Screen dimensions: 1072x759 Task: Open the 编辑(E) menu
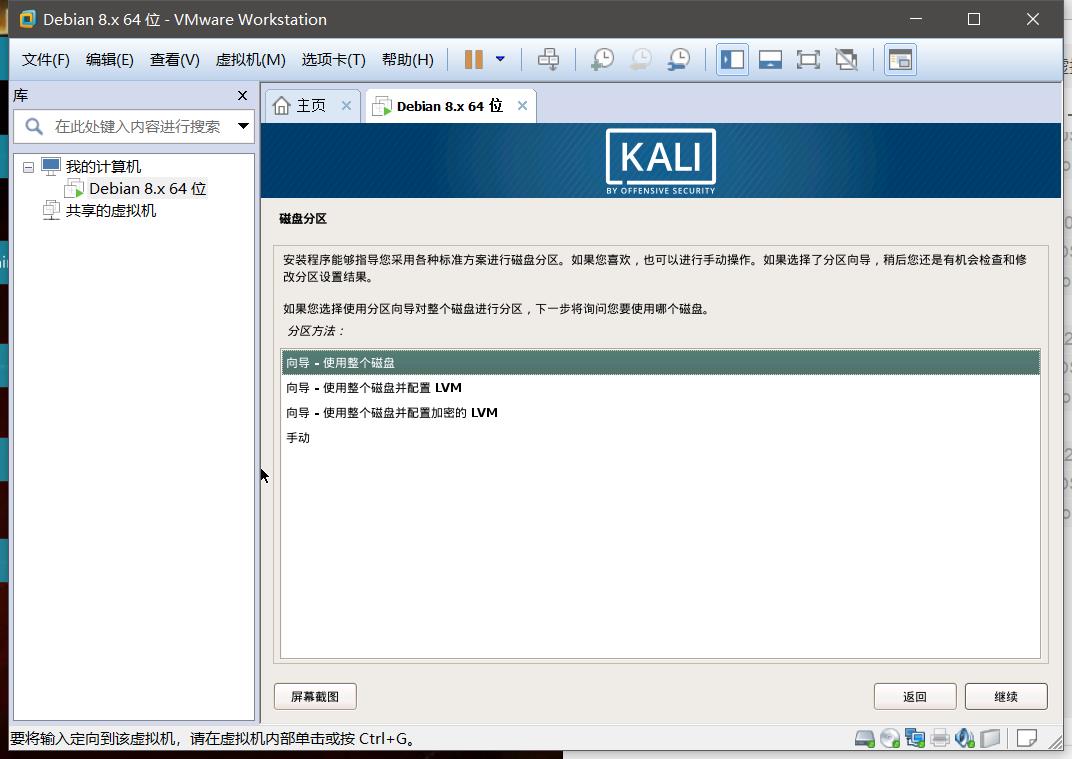click(x=109, y=59)
